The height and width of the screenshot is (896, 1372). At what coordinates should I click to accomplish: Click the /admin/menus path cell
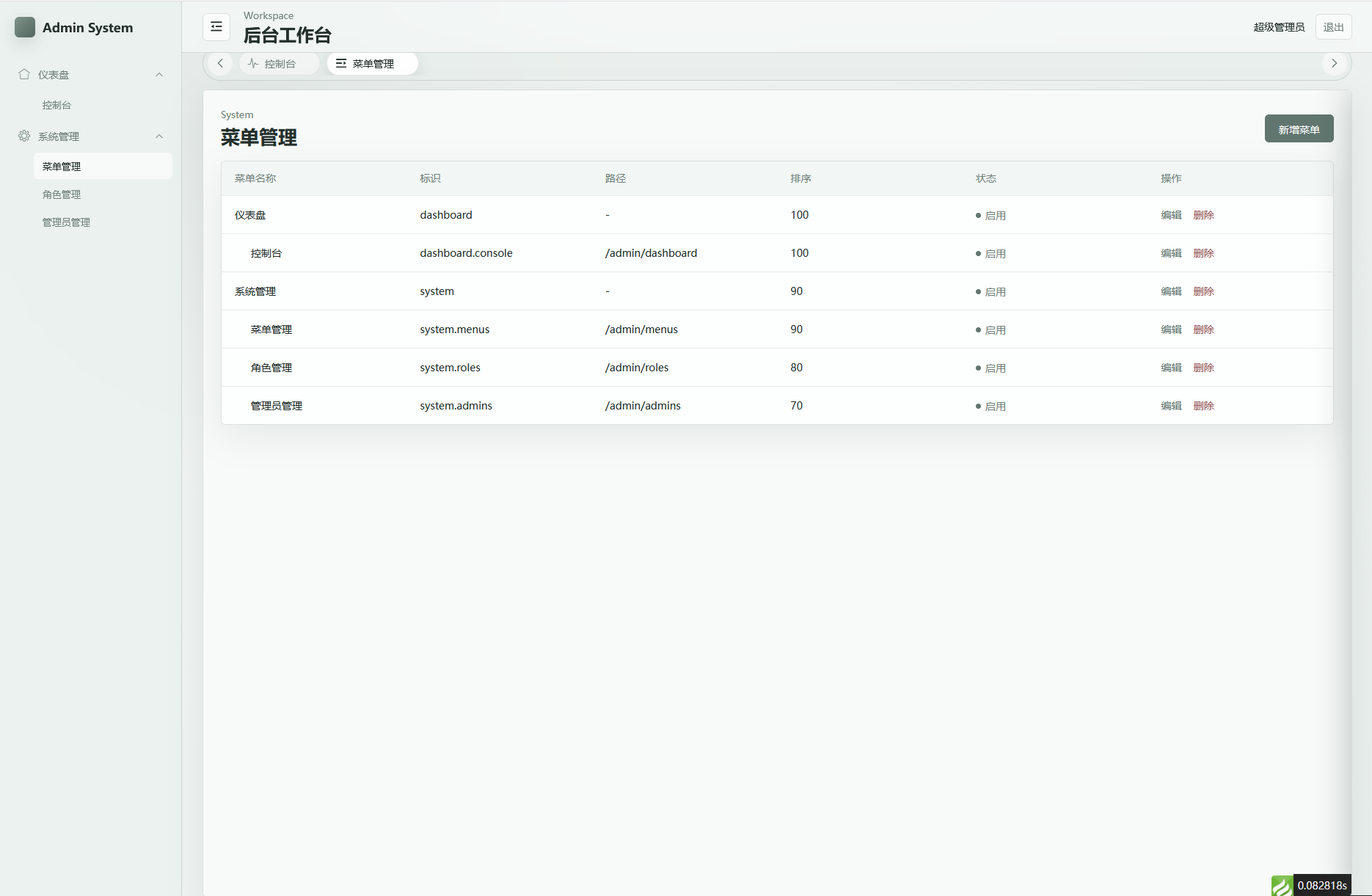click(x=641, y=329)
